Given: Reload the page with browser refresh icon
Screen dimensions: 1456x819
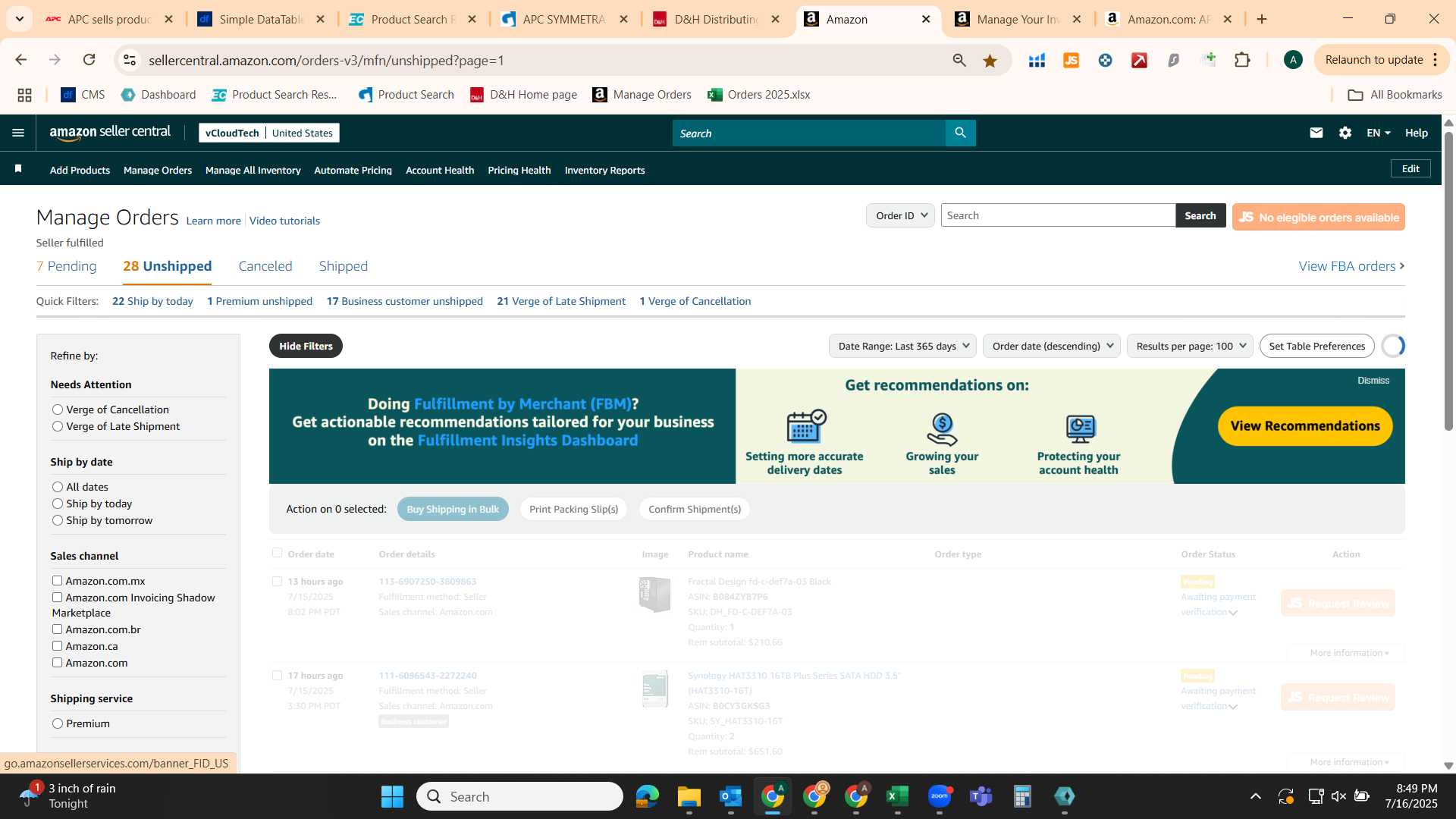Looking at the screenshot, I should coord(89,60).
